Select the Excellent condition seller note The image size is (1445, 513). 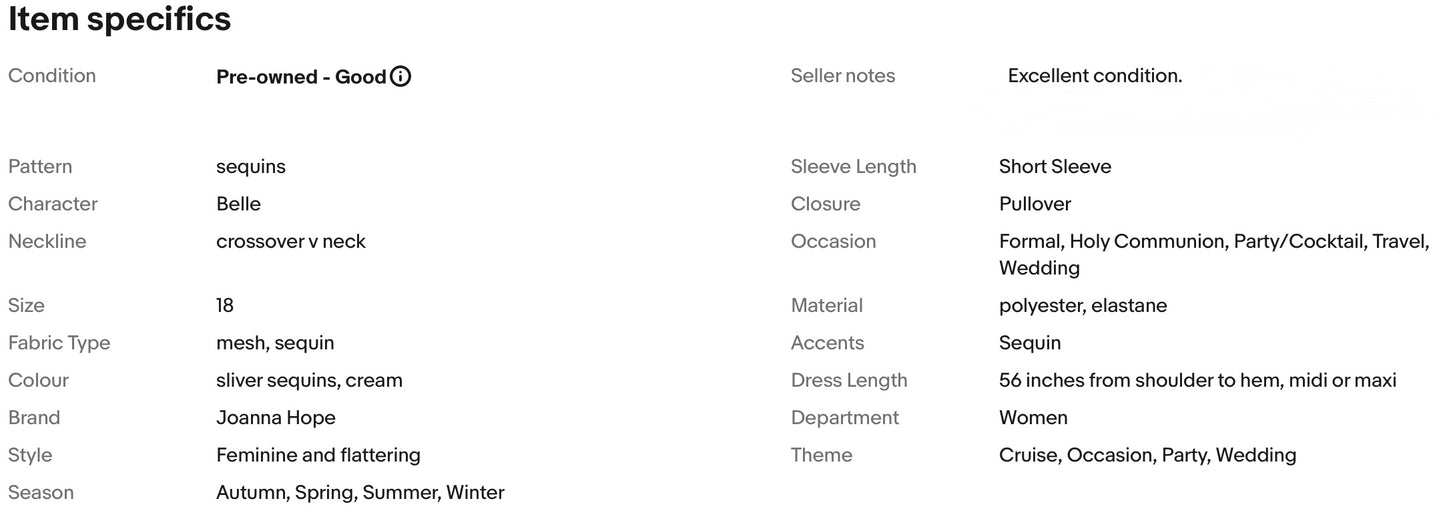coord(1095,76)
